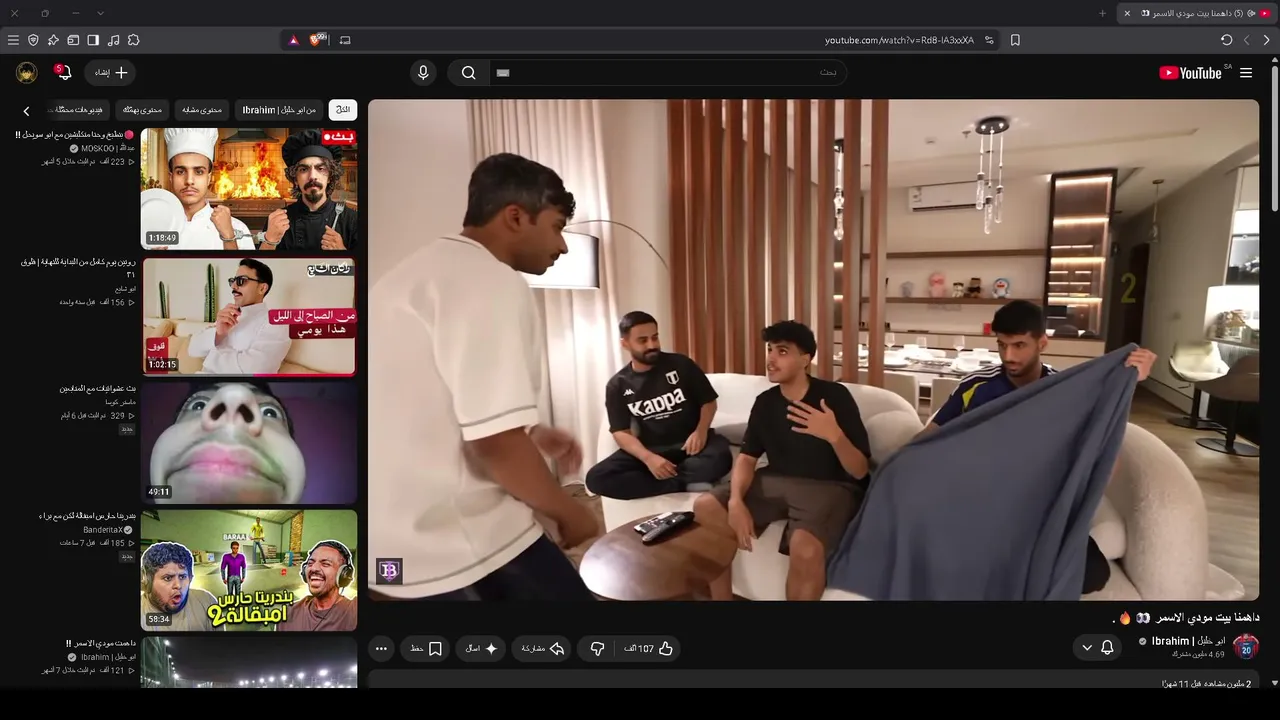
Task: Open the browser main hamburger menu
Action: point(13,40)
